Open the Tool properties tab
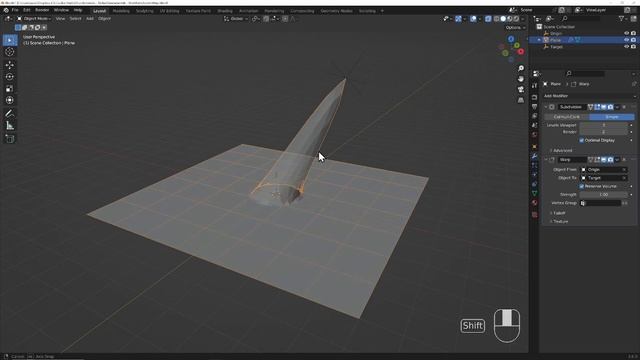Screen dimensions: 640x360 tap(535, 85)
